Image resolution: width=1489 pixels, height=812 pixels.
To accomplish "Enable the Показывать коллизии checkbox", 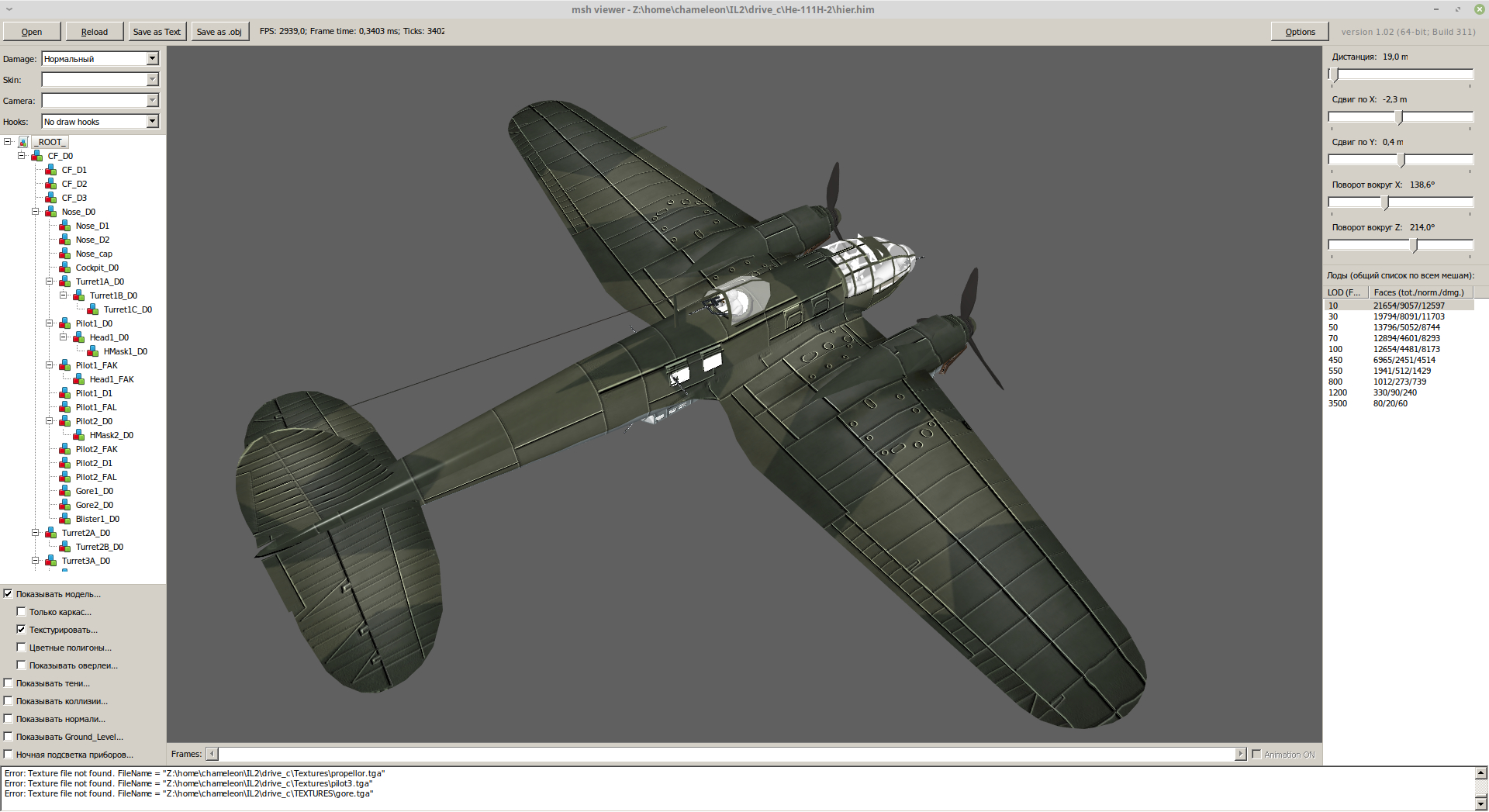I will (9, 701).
